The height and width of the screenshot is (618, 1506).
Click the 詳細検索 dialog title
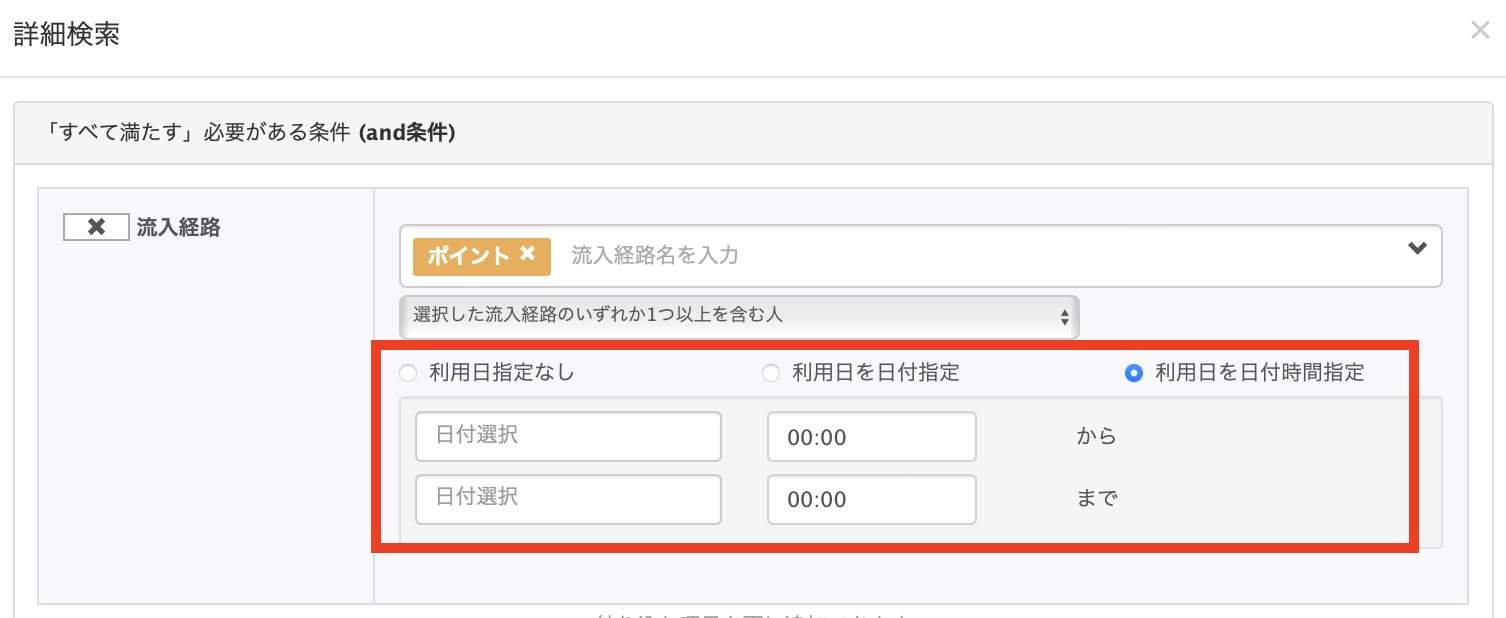click(x=67, y=34)
